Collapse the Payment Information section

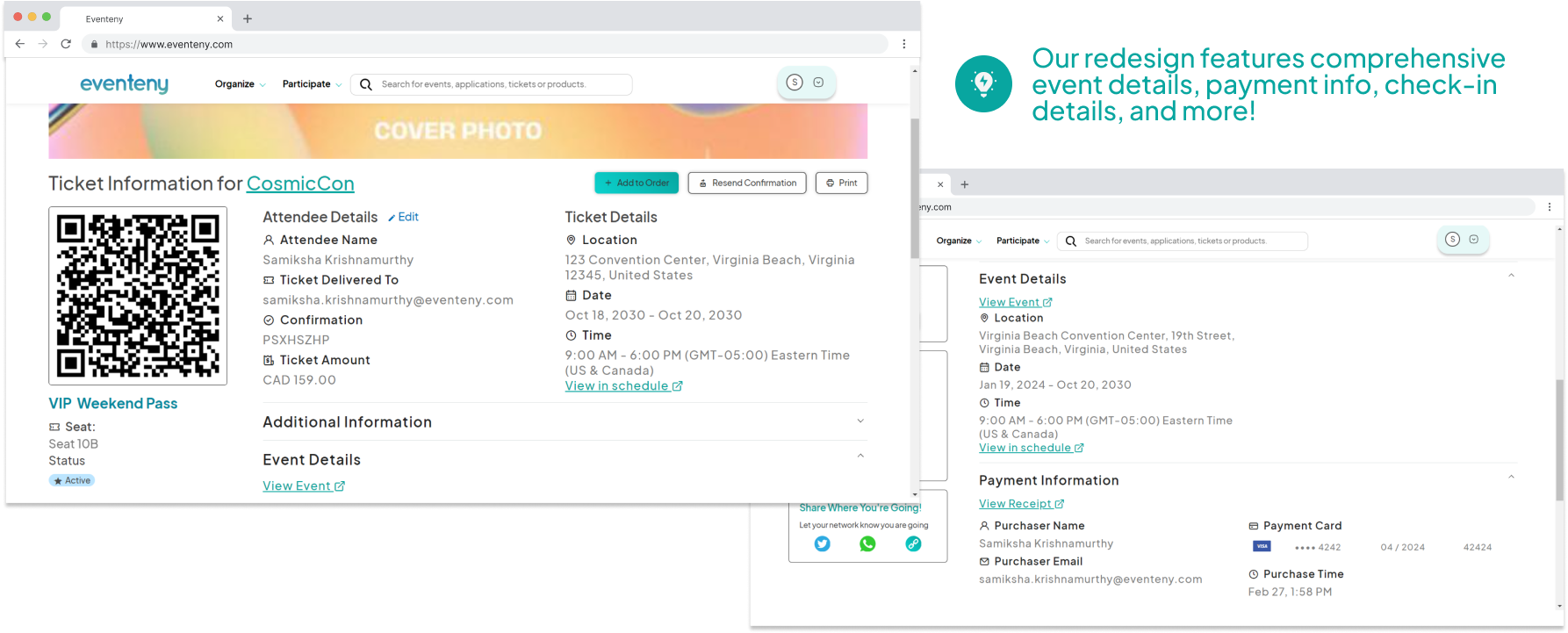(1511, 477)
